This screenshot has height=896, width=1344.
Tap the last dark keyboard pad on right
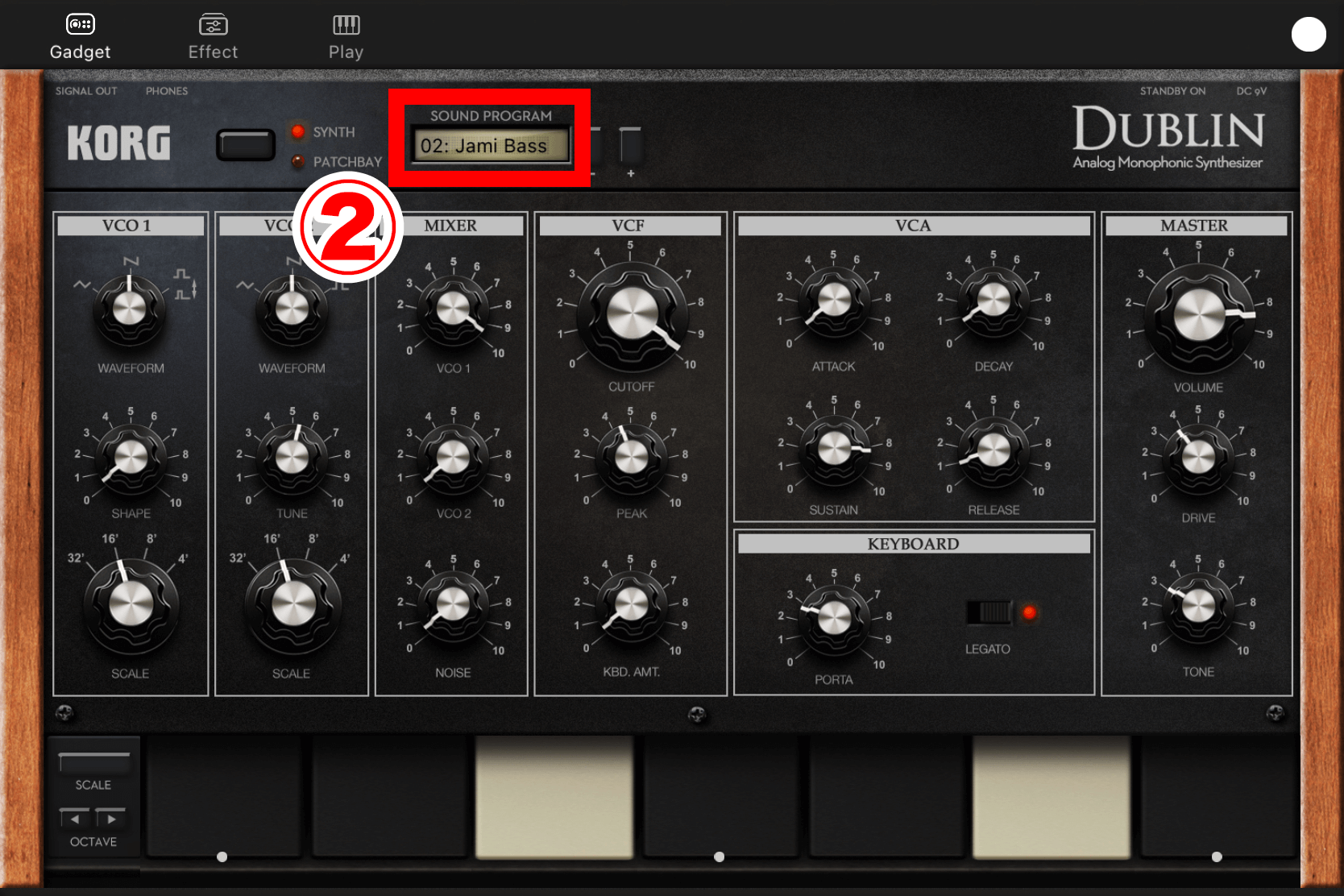point(1217,796)
